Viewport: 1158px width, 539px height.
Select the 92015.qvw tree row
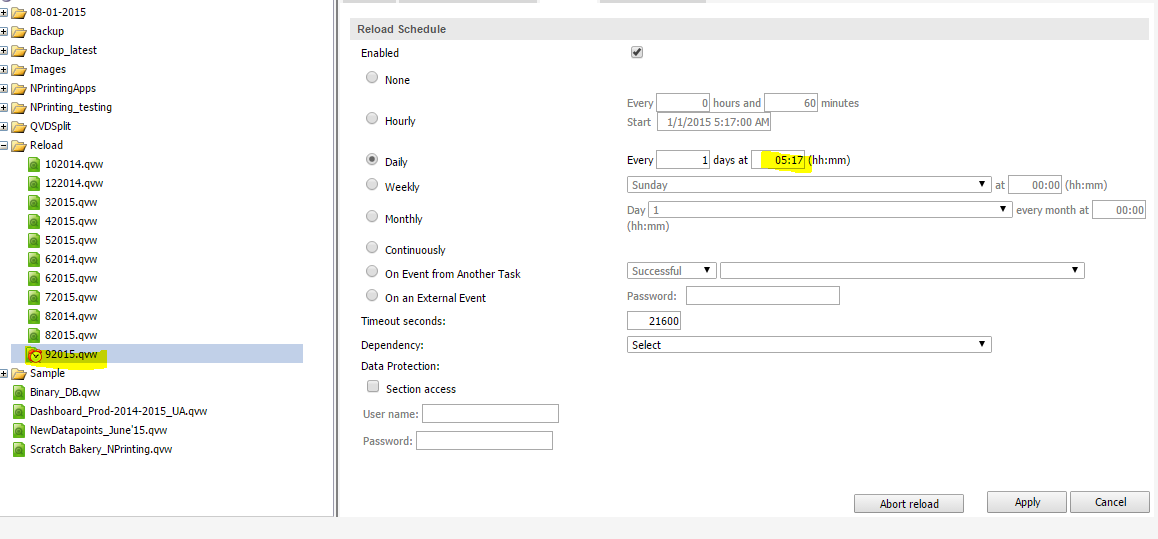click(157, 354)
